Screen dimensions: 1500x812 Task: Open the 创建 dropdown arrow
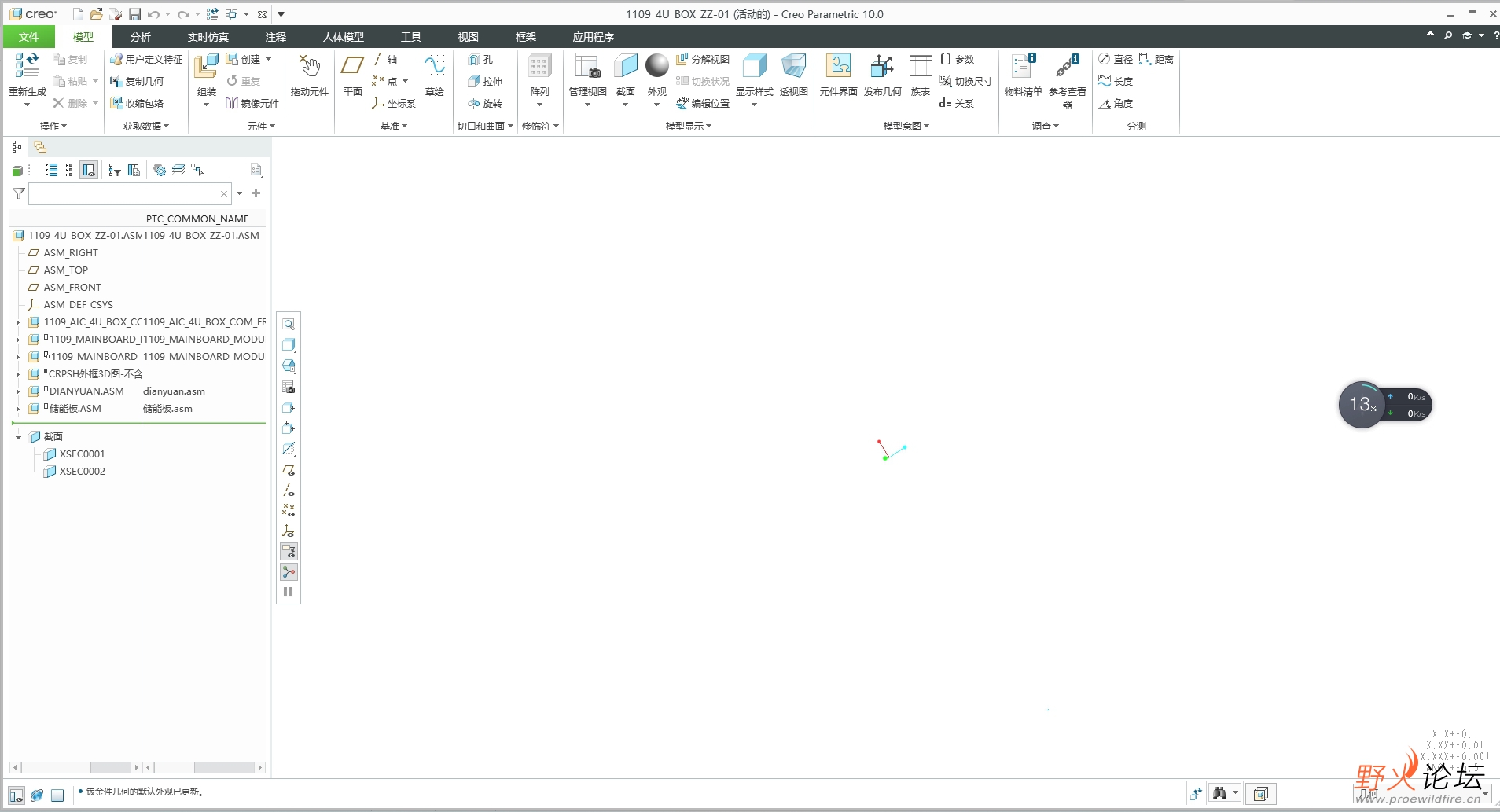tap(268, 59)
